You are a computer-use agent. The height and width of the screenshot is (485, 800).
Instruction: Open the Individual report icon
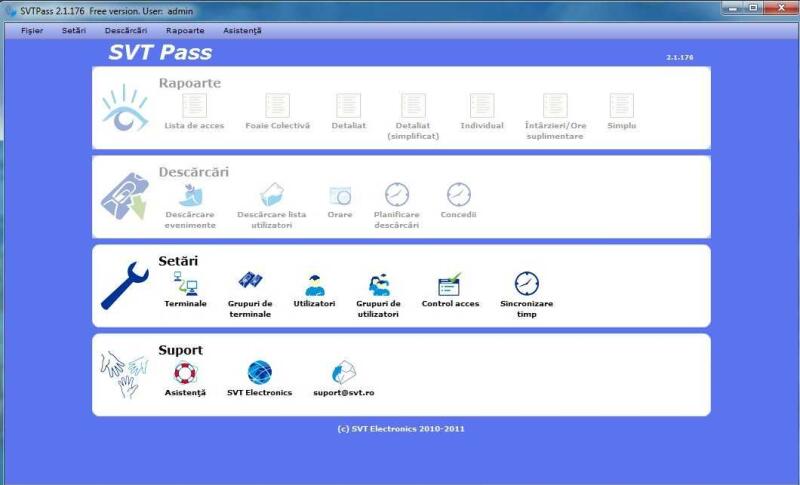482,106
